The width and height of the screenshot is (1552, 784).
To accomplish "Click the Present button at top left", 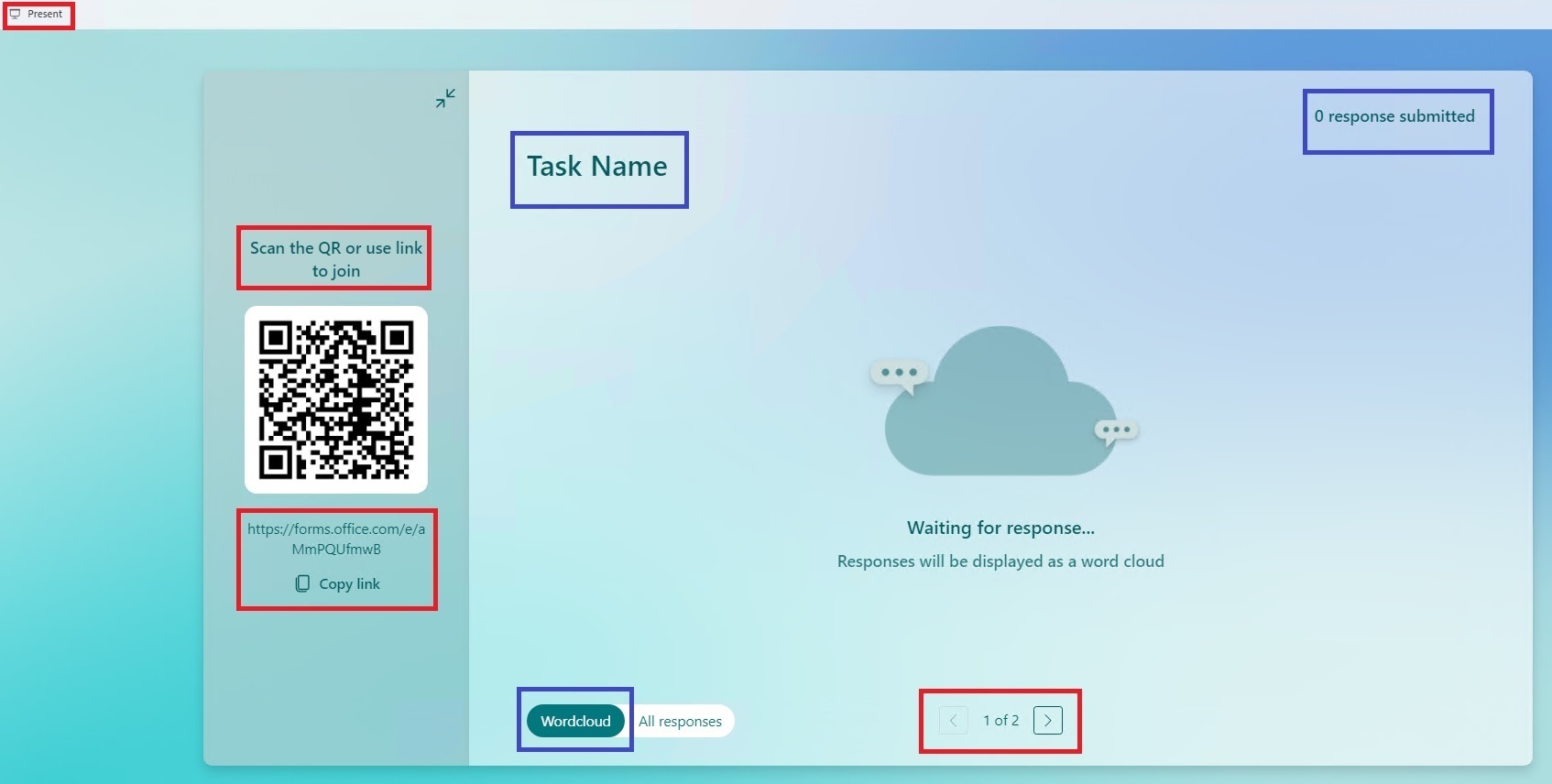I will click(x=37, y=14).
